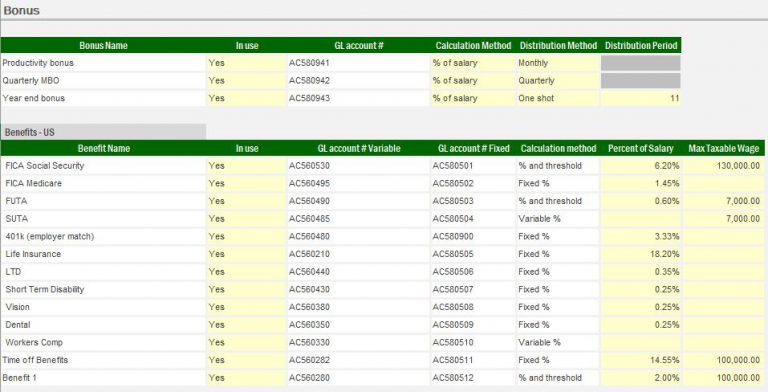
Task: Click the Year end bonus label
Action: [x=33, y=98]
